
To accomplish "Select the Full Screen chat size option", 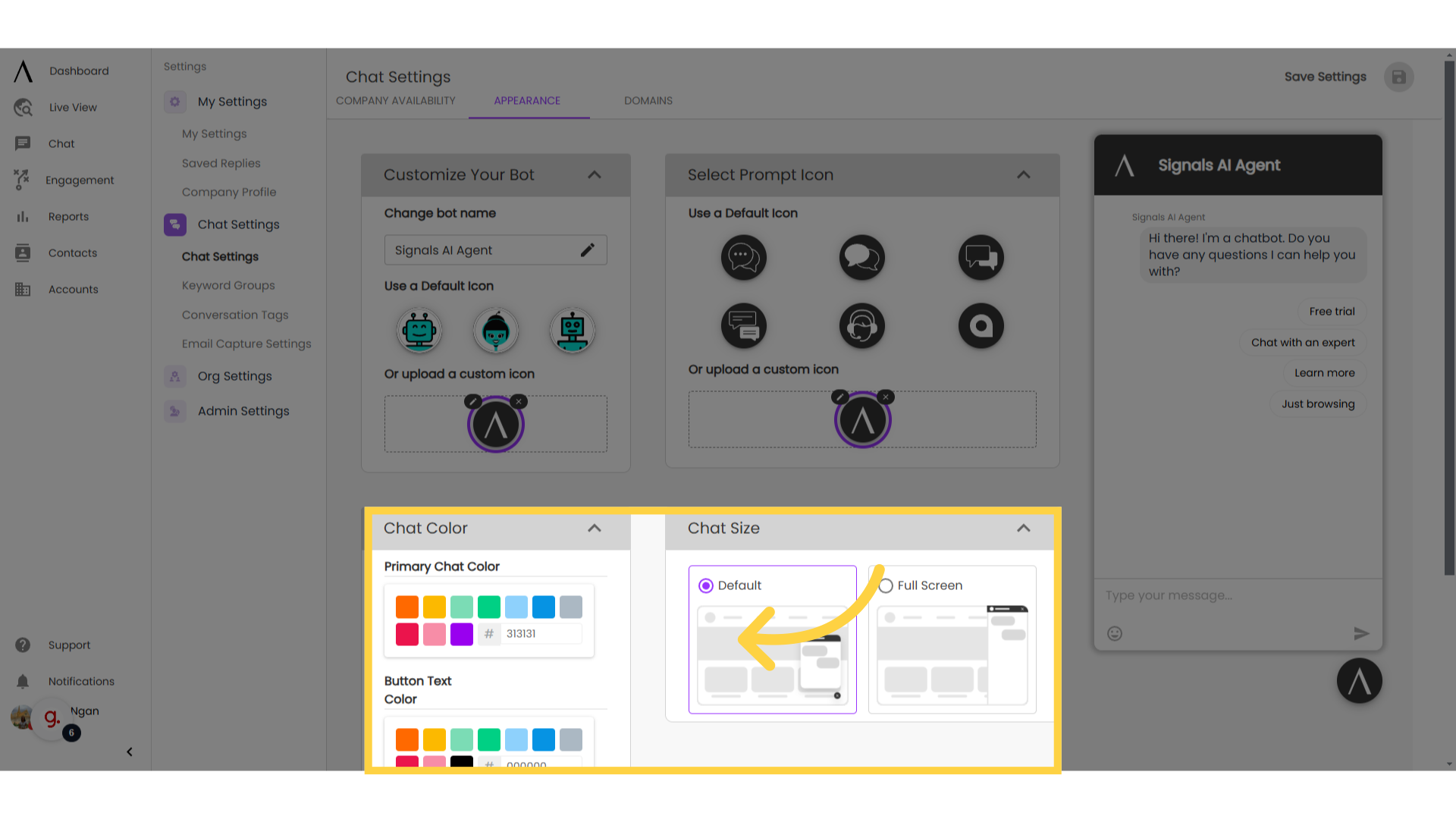I will pos(885,585).
